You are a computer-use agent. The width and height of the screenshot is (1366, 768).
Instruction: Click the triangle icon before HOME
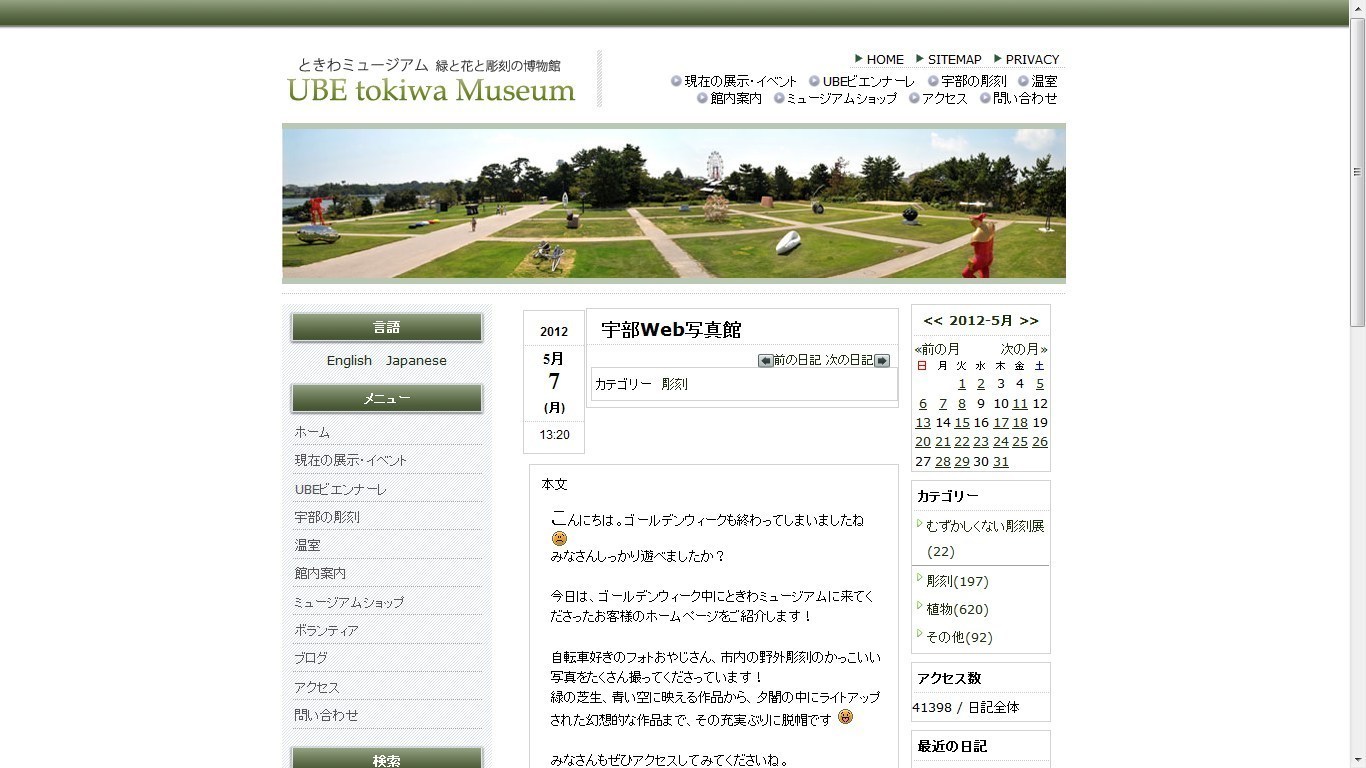[x=859, y=58]
